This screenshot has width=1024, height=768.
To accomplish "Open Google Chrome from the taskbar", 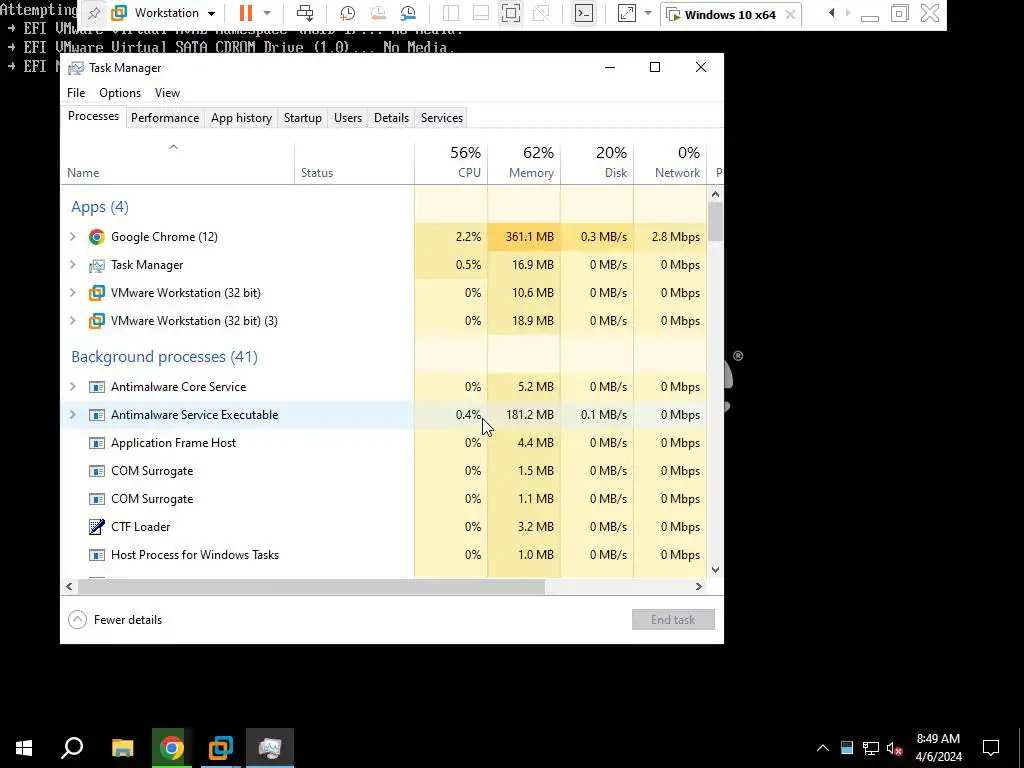I will click(172, 748).
